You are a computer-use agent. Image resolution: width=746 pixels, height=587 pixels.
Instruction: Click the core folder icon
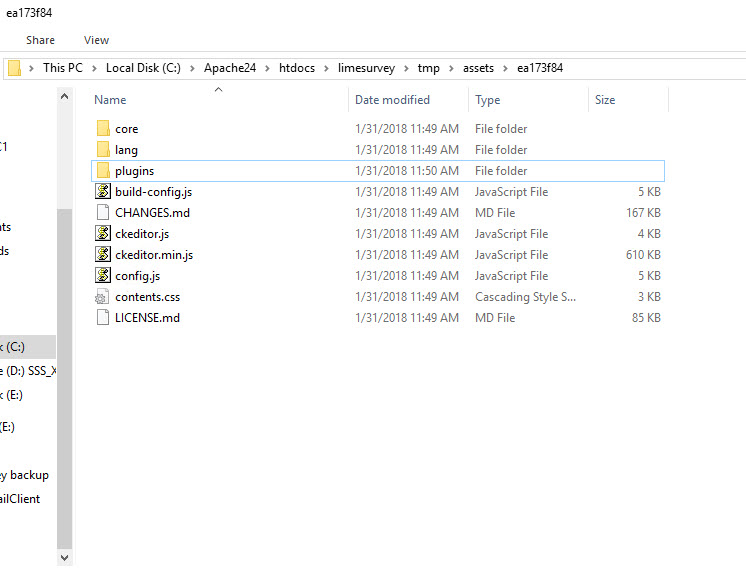point(102,129)
